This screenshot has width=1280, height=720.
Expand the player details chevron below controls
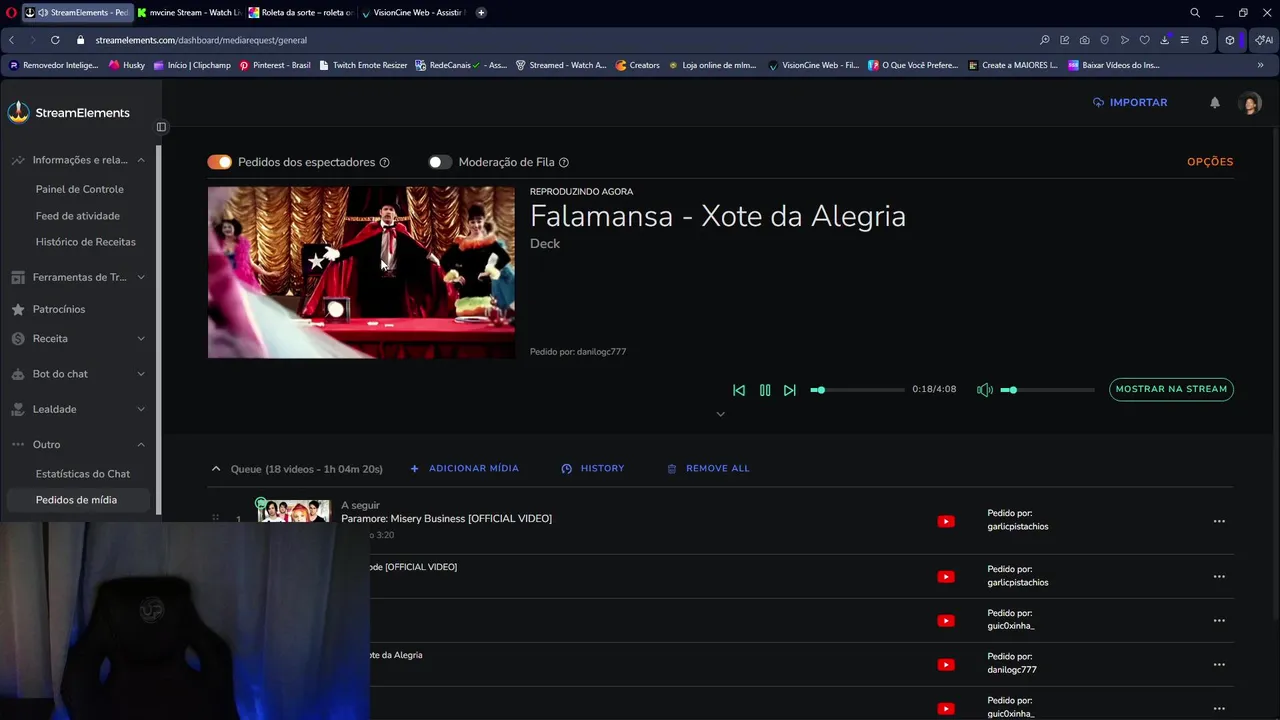pyautogui.click(x=720, y=414)
